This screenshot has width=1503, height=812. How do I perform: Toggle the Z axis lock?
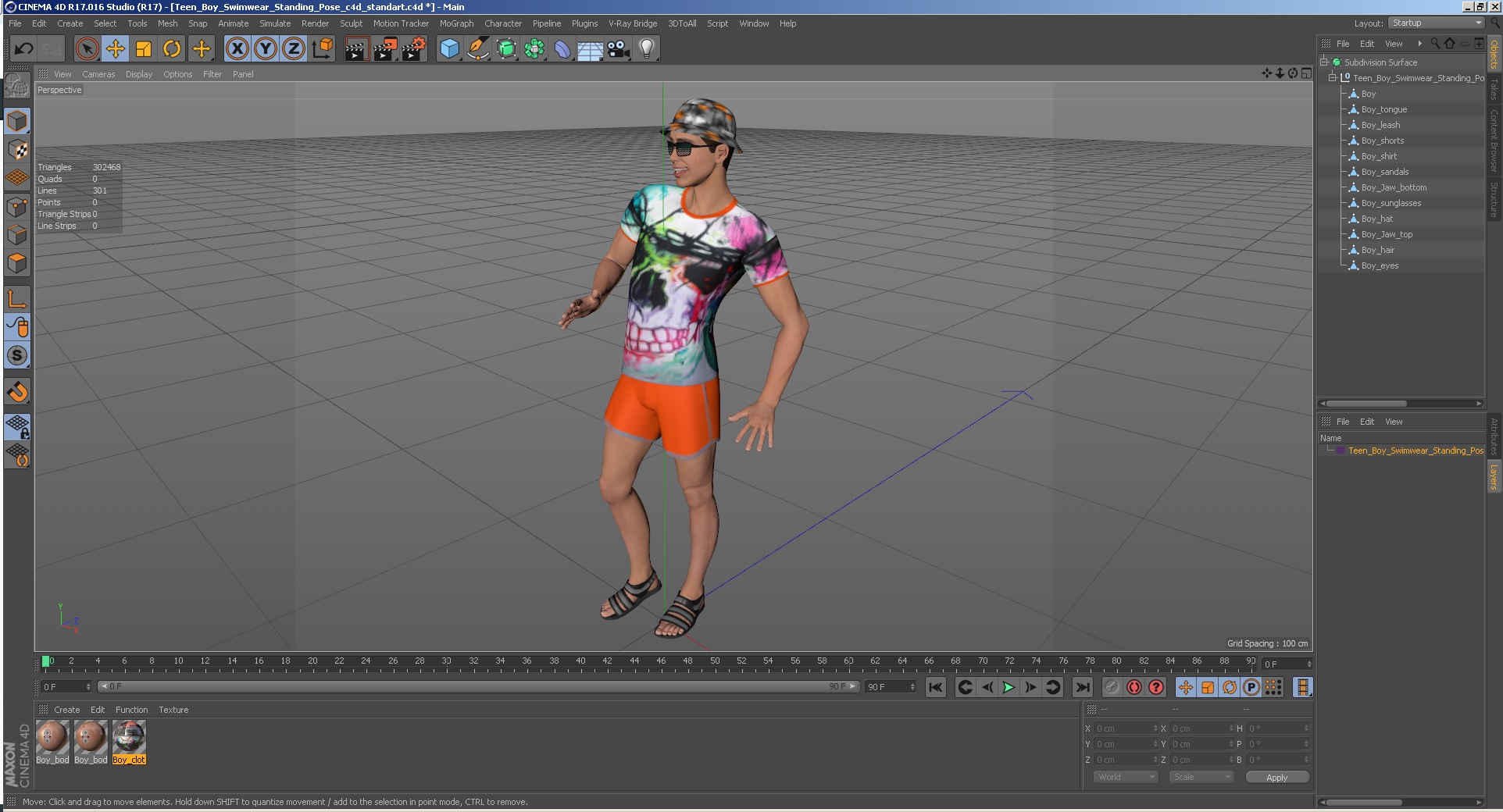pos(294,49)
